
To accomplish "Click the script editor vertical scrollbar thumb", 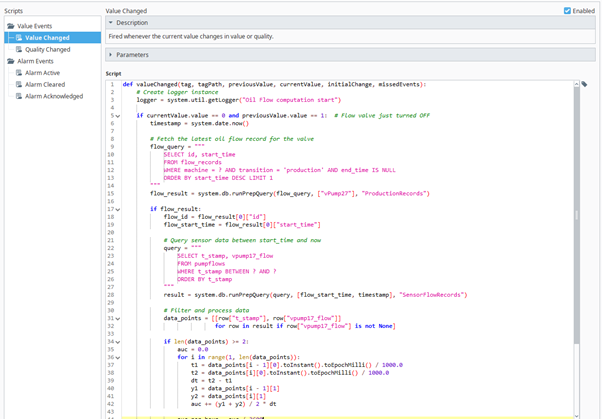I will pyautogui.click(x=576, y=215).
